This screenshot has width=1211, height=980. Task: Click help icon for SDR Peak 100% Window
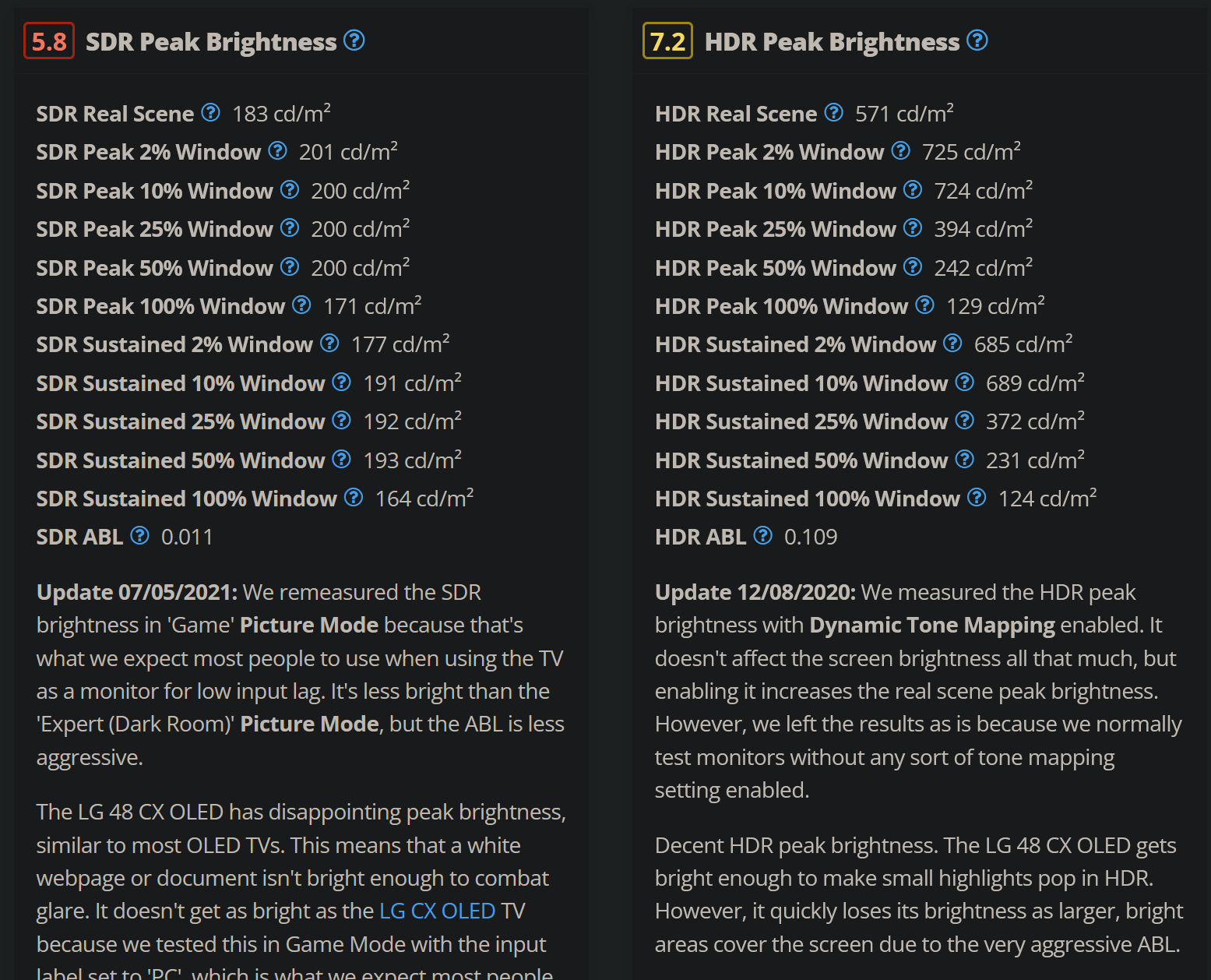pyautogui.click(x=302, y=305)
